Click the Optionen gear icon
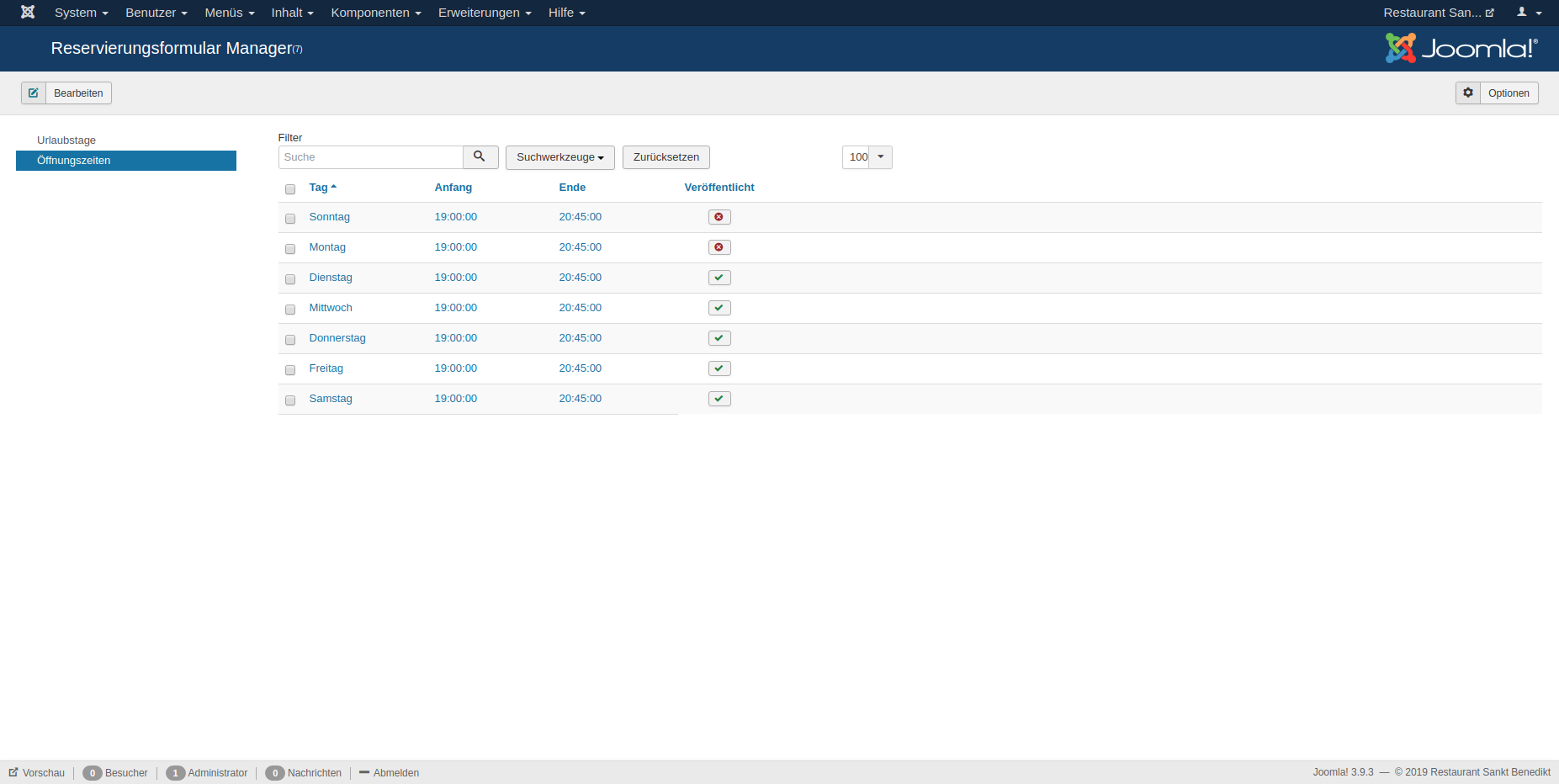Screen dimensions: 1559x784 (1468, 93)
